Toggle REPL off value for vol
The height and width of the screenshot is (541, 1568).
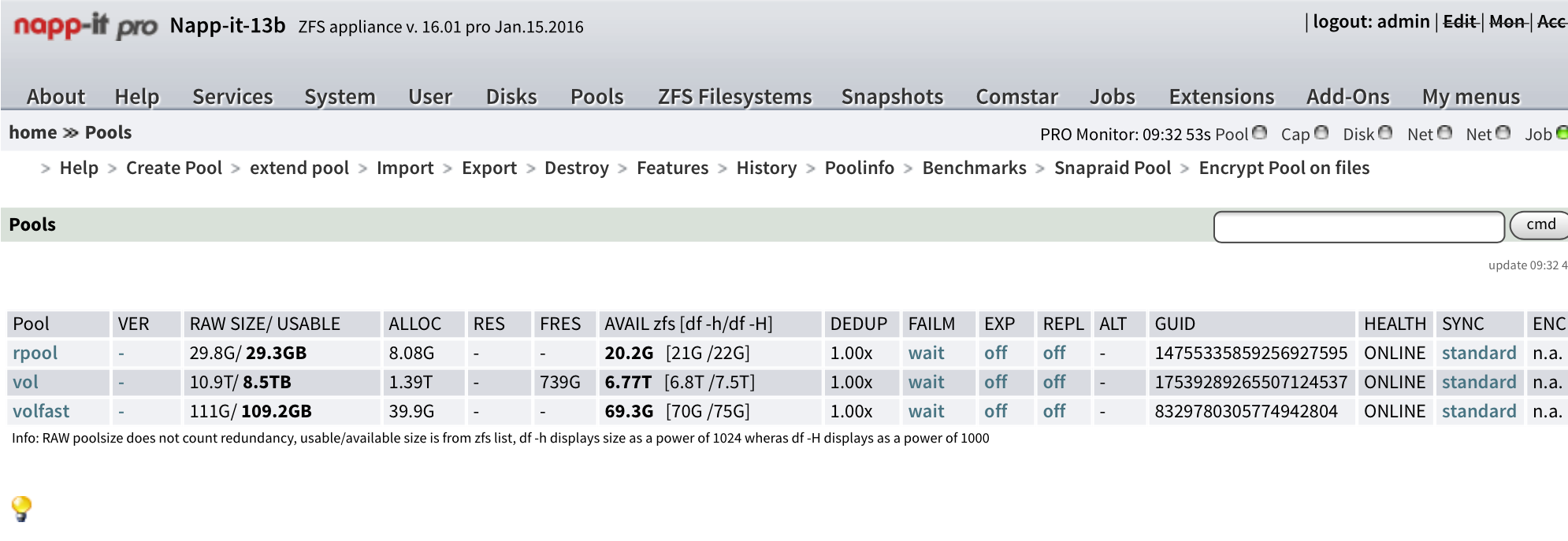click(1054, 382)
